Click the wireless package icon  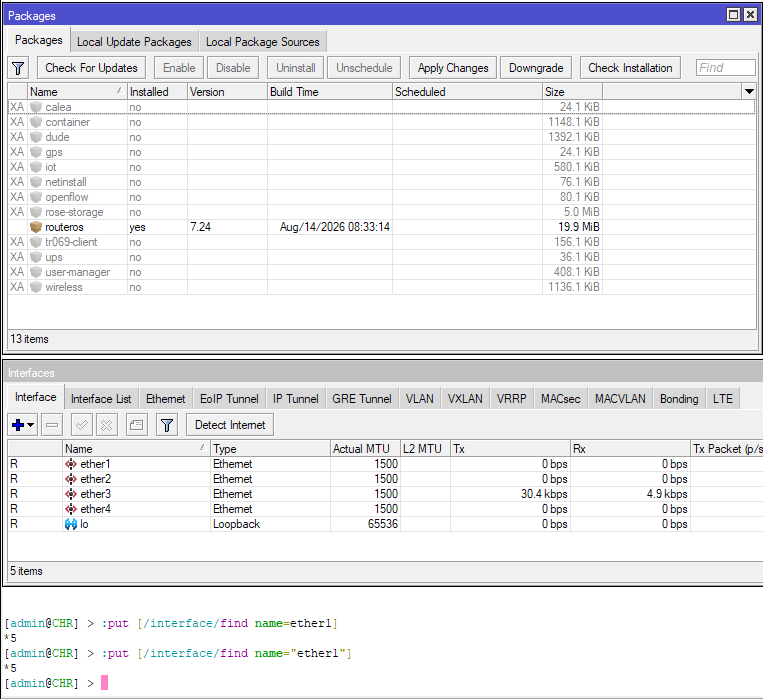tap(36, 287)
